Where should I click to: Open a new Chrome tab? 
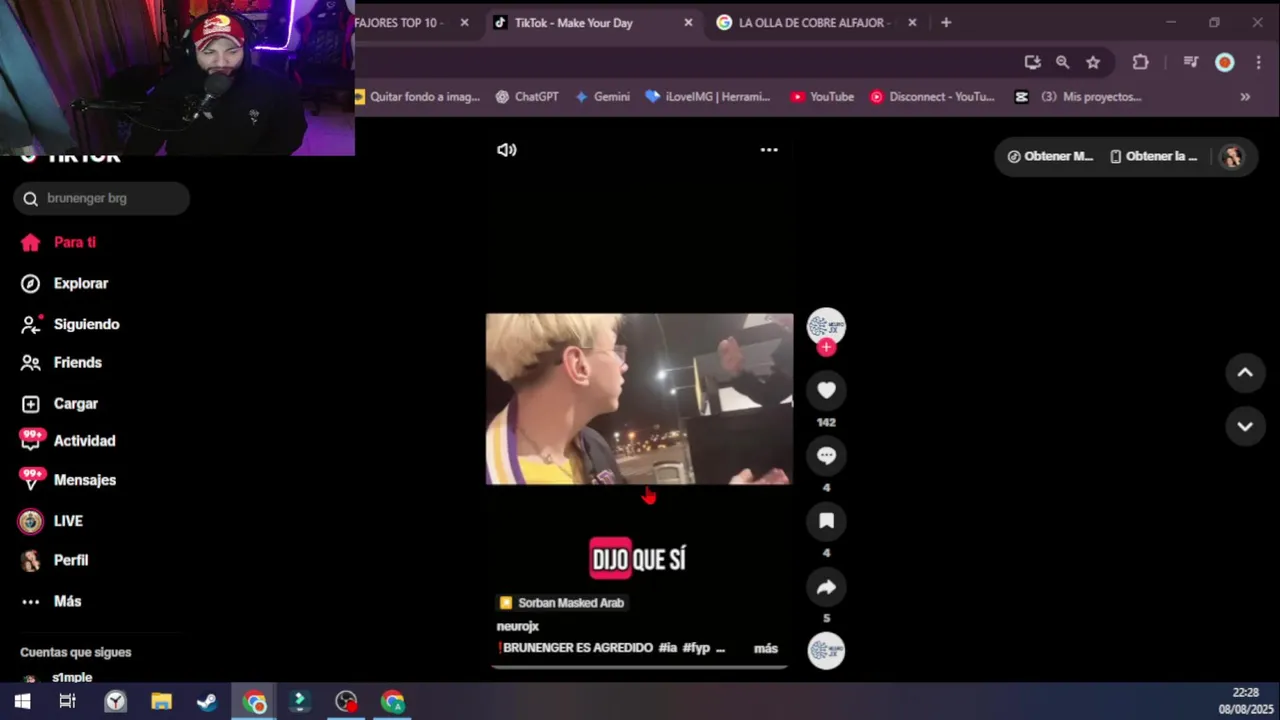pyautogui.click(x=946, y=22)
